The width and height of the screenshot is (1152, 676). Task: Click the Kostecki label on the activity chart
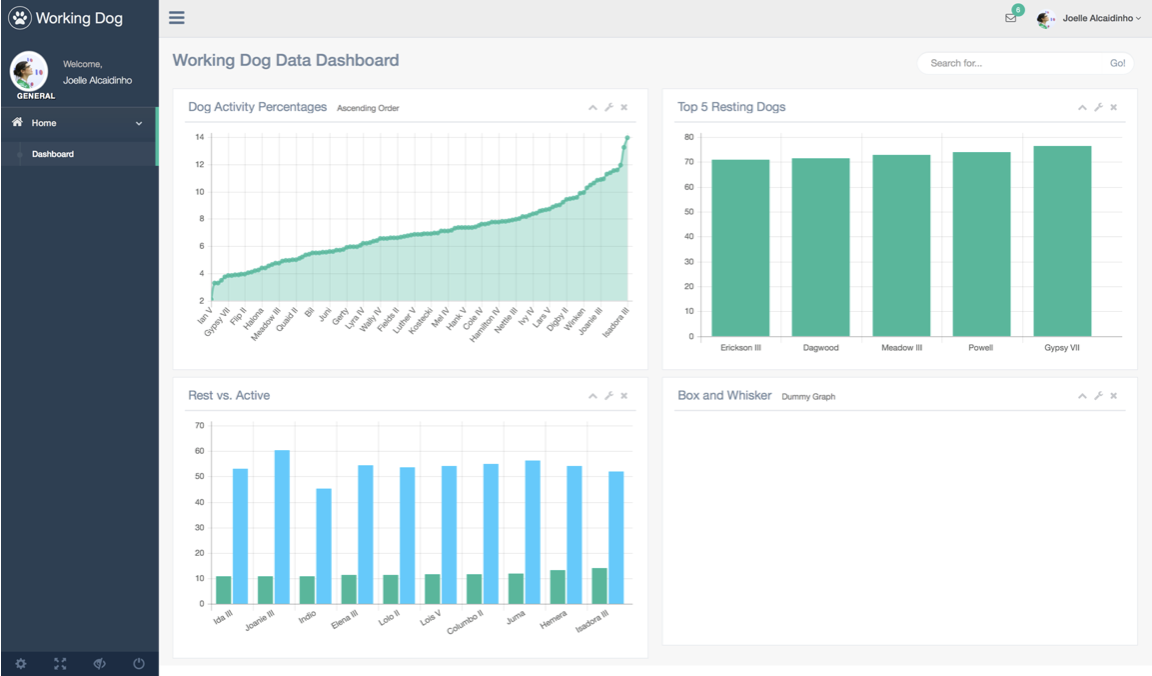tap(420, 321)
